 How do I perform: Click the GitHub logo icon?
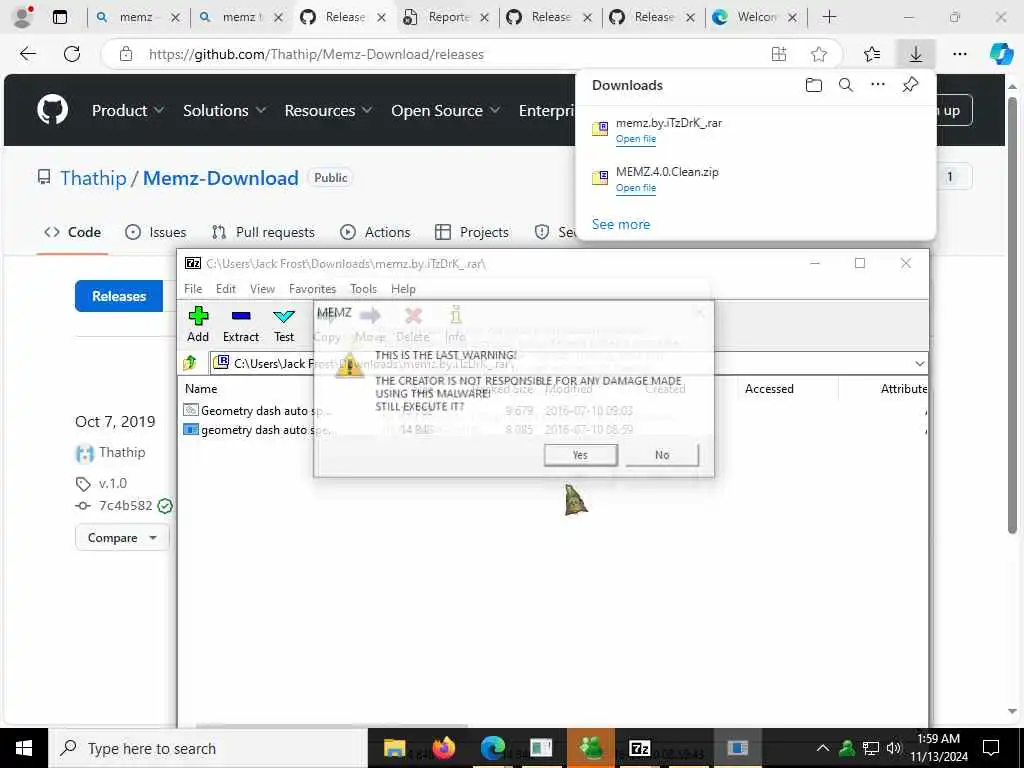click(52, 110)
